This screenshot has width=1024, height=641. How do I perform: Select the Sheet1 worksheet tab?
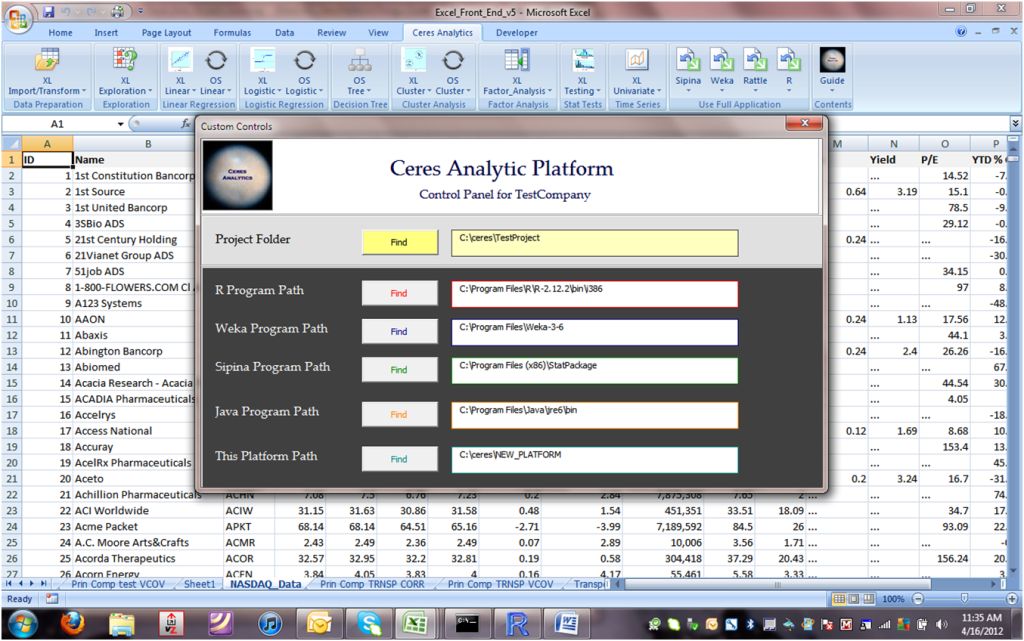(x=199, y=584)
